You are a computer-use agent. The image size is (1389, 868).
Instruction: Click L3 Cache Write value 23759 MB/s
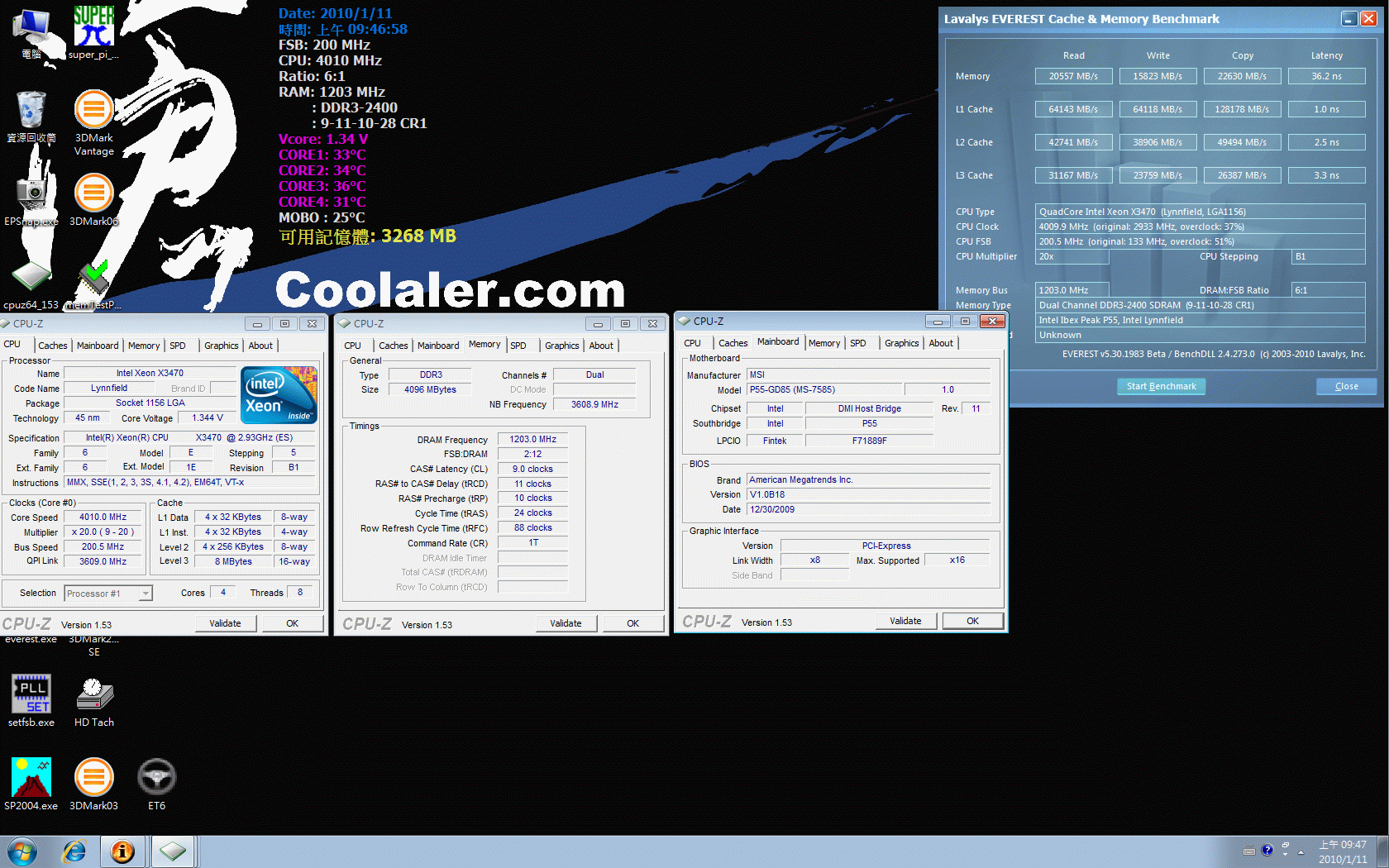point(1157,175)
